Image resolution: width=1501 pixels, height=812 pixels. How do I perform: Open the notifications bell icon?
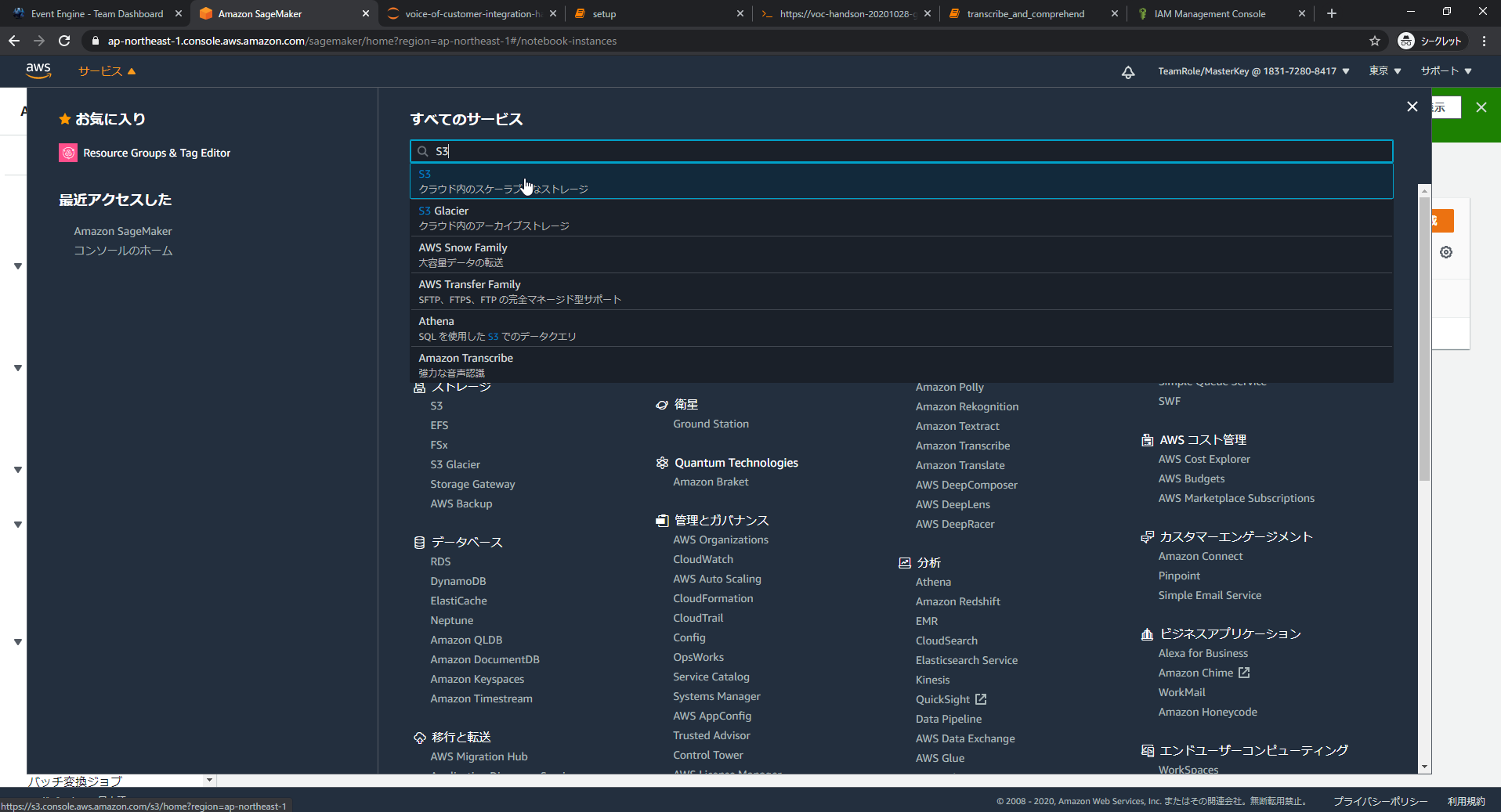point(1128,72)
